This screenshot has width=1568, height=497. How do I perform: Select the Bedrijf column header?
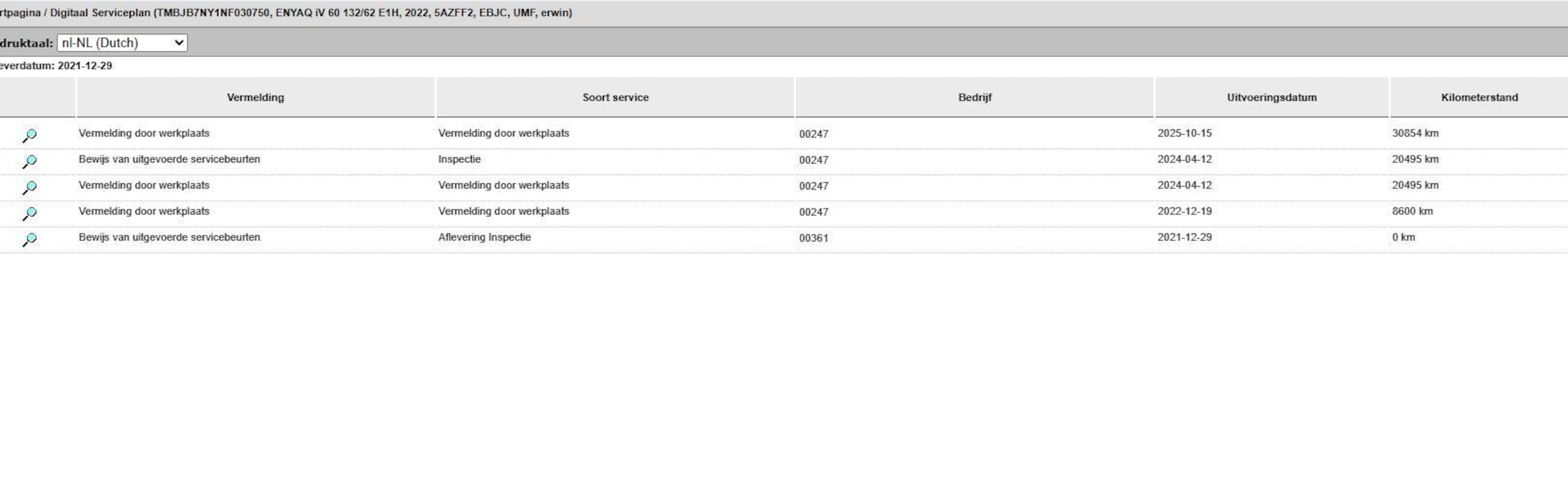(974, 97)
